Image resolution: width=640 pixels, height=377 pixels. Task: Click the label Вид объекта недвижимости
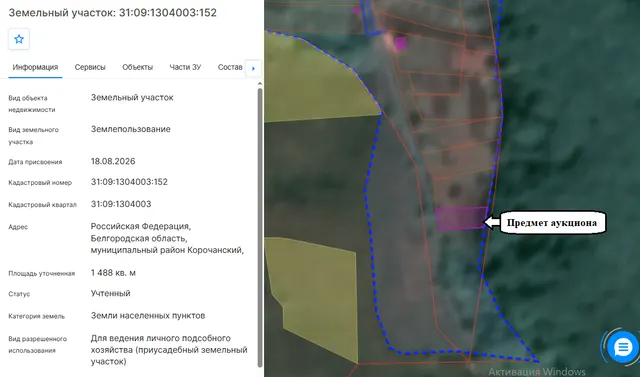(32, 104)
